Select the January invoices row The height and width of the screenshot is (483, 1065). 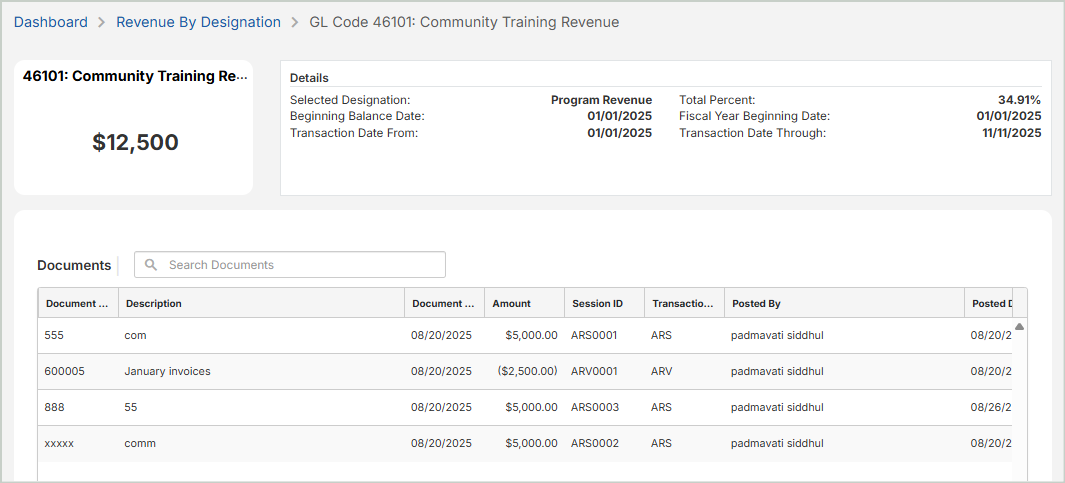[167, 371]
